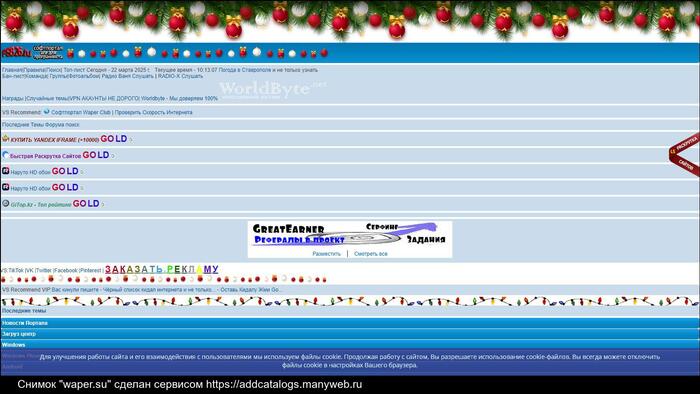
Task: Expand the Новости Портала section
Action: (350, 323)
